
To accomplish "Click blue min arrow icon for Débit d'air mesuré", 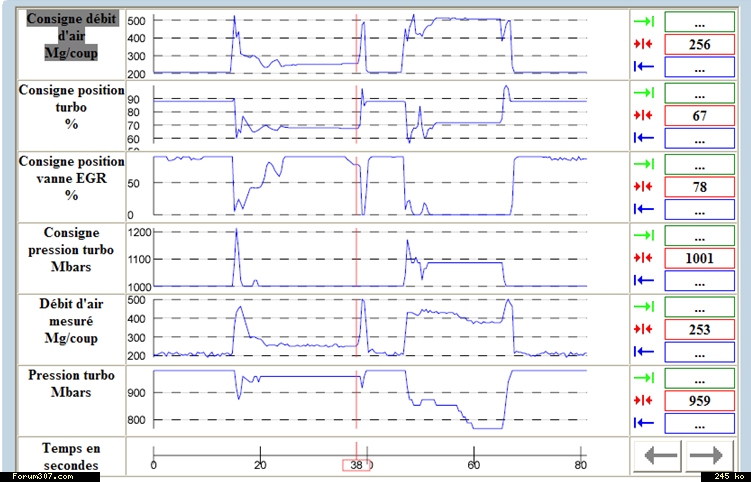I will tap(644, 352).
